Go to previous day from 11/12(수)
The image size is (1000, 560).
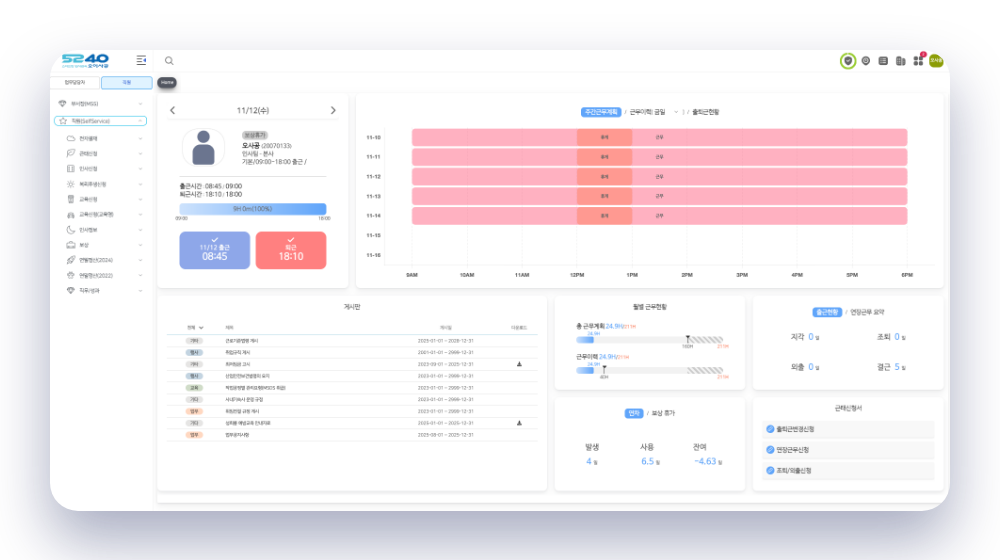[172, 110]
